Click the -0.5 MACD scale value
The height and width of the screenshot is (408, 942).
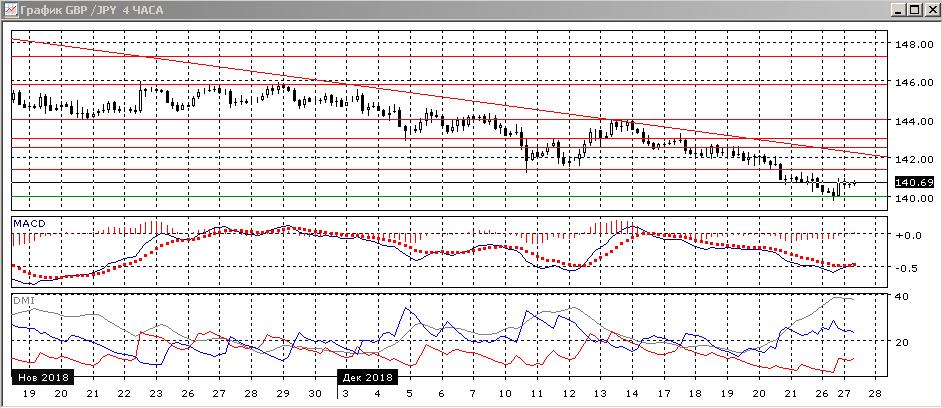909,267
